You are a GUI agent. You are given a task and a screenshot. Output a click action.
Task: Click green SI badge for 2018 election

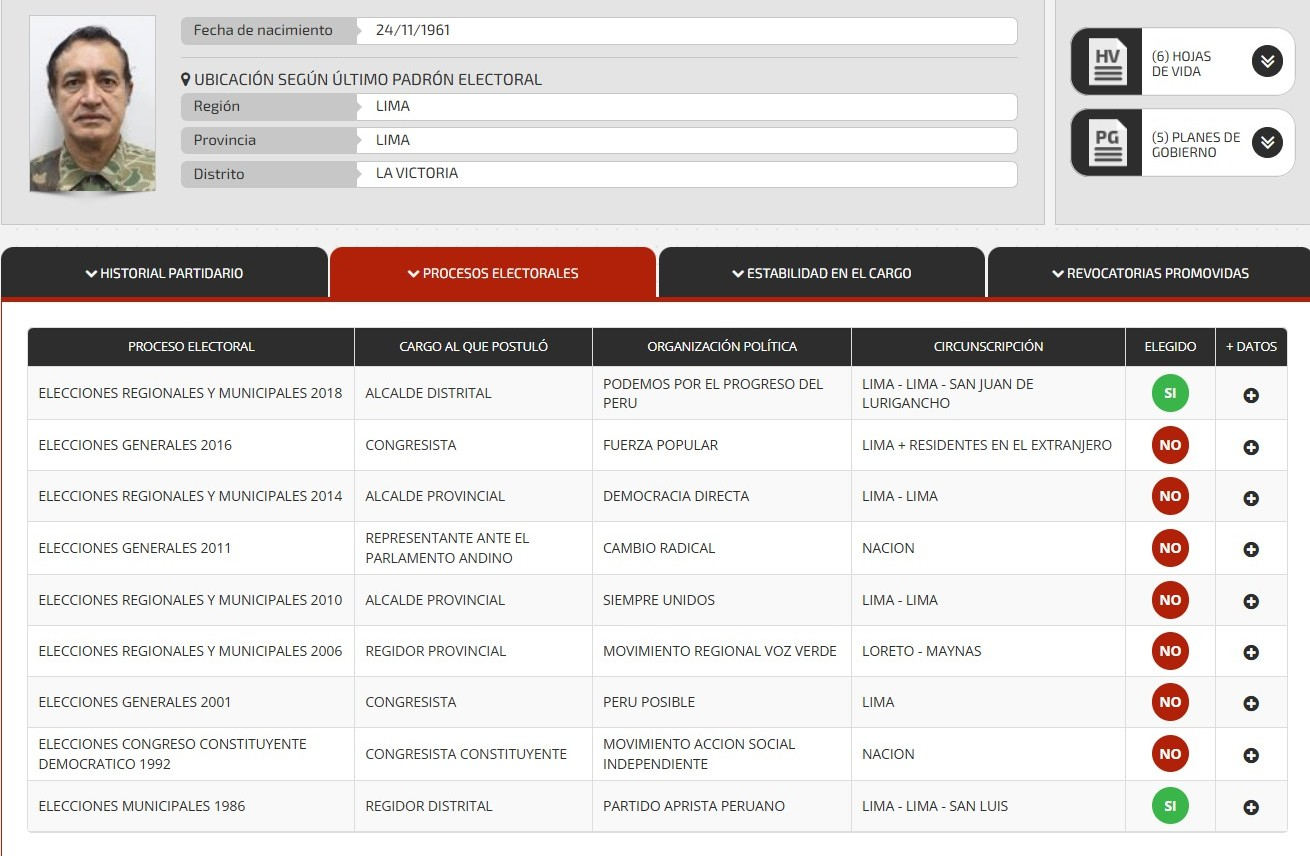pos(1169,394)
